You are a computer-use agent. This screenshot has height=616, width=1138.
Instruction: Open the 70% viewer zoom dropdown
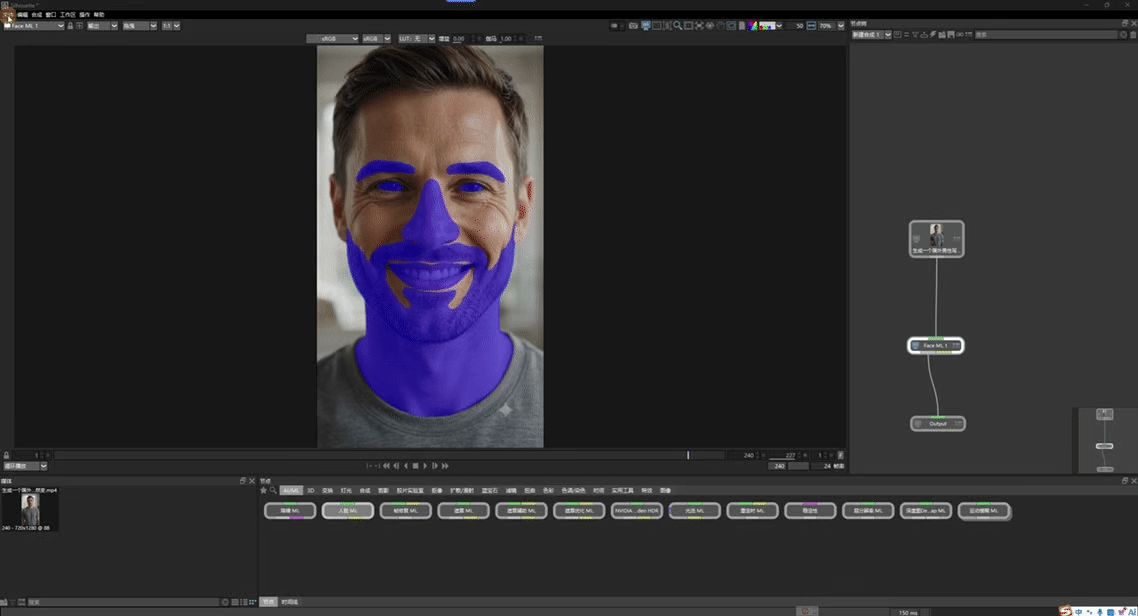832,26
